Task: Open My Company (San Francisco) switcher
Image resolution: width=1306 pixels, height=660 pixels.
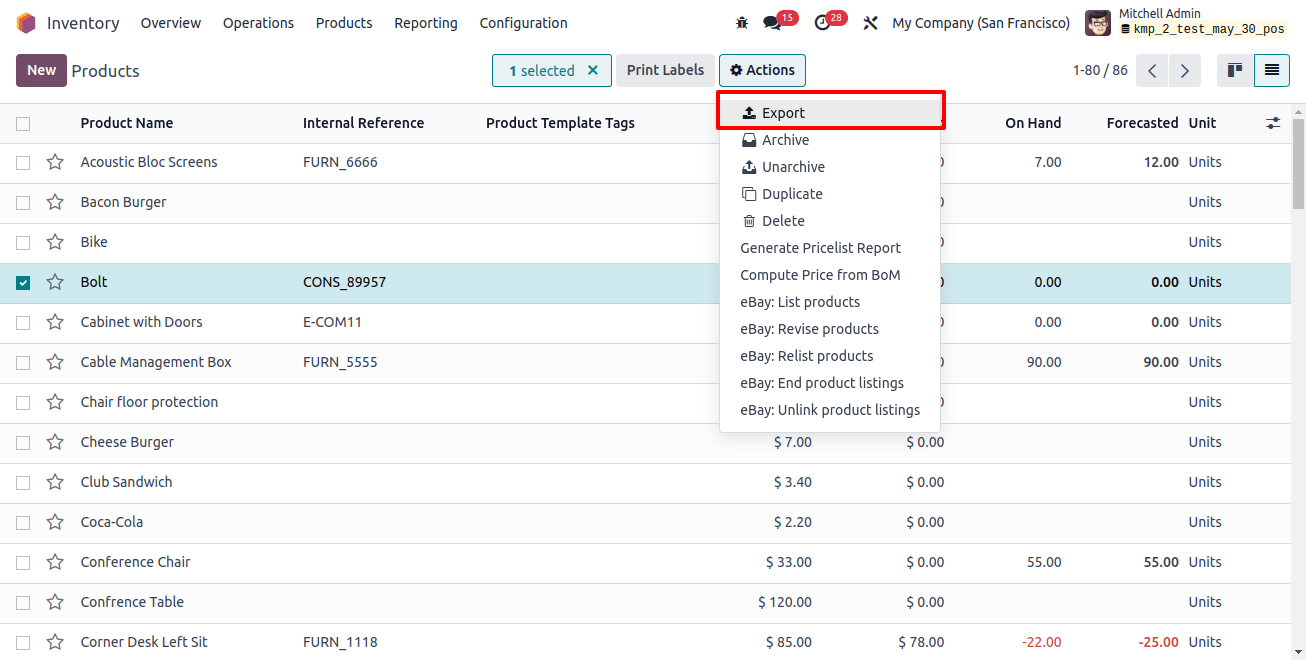Action: pos(981,23)
